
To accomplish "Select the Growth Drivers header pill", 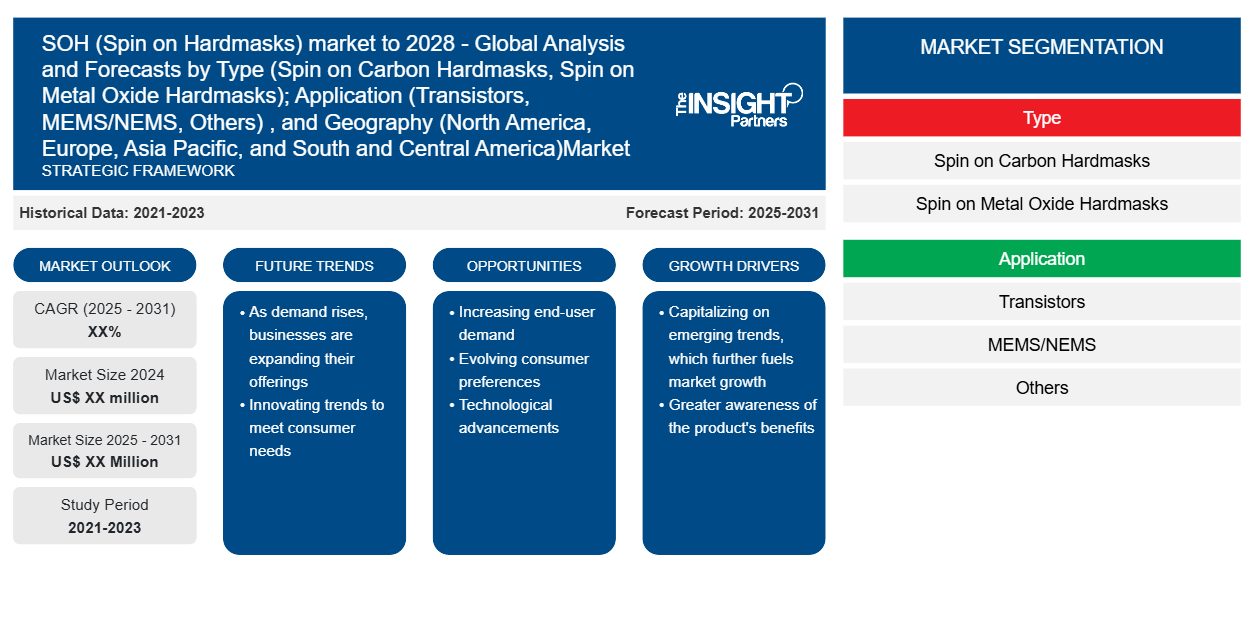I will point(734,265).
